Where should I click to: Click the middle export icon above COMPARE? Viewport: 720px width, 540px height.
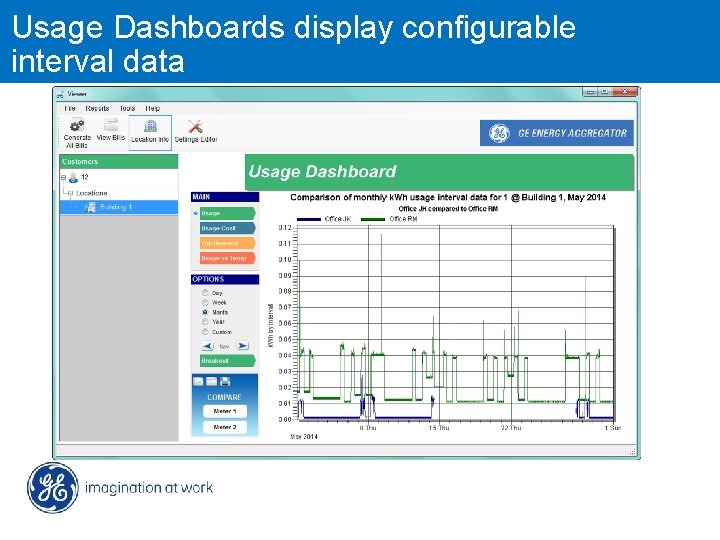(x=211, y=381)
